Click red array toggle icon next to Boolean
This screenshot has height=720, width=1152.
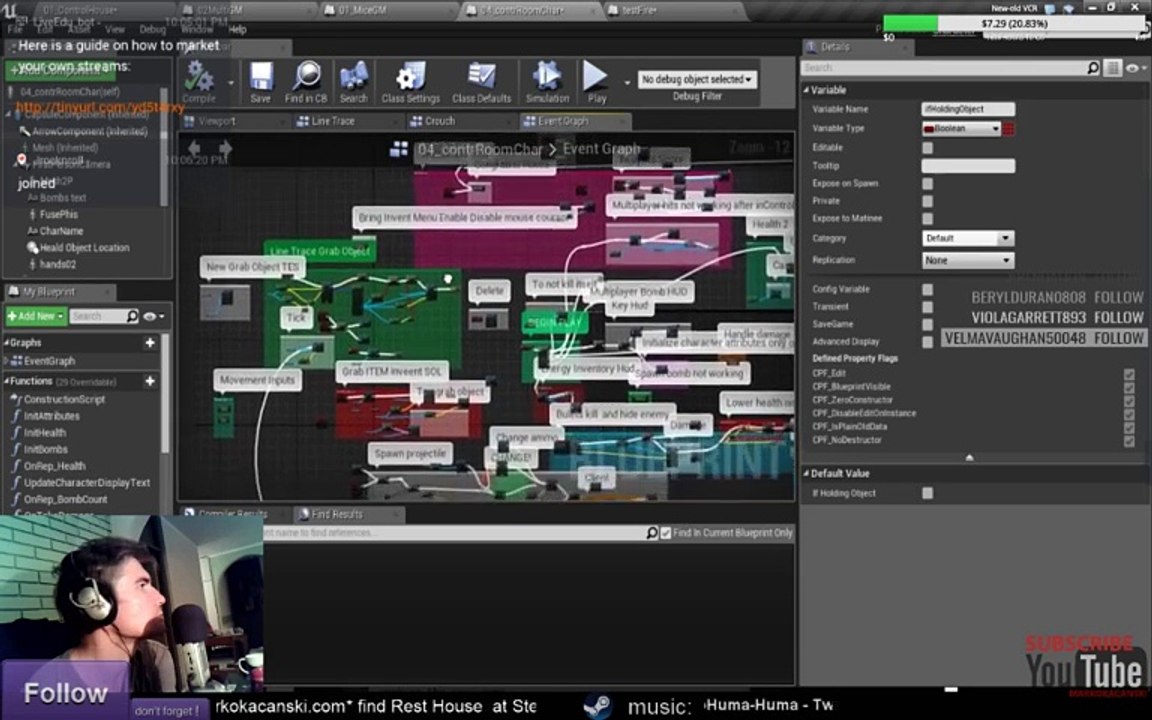point(1009,129)
